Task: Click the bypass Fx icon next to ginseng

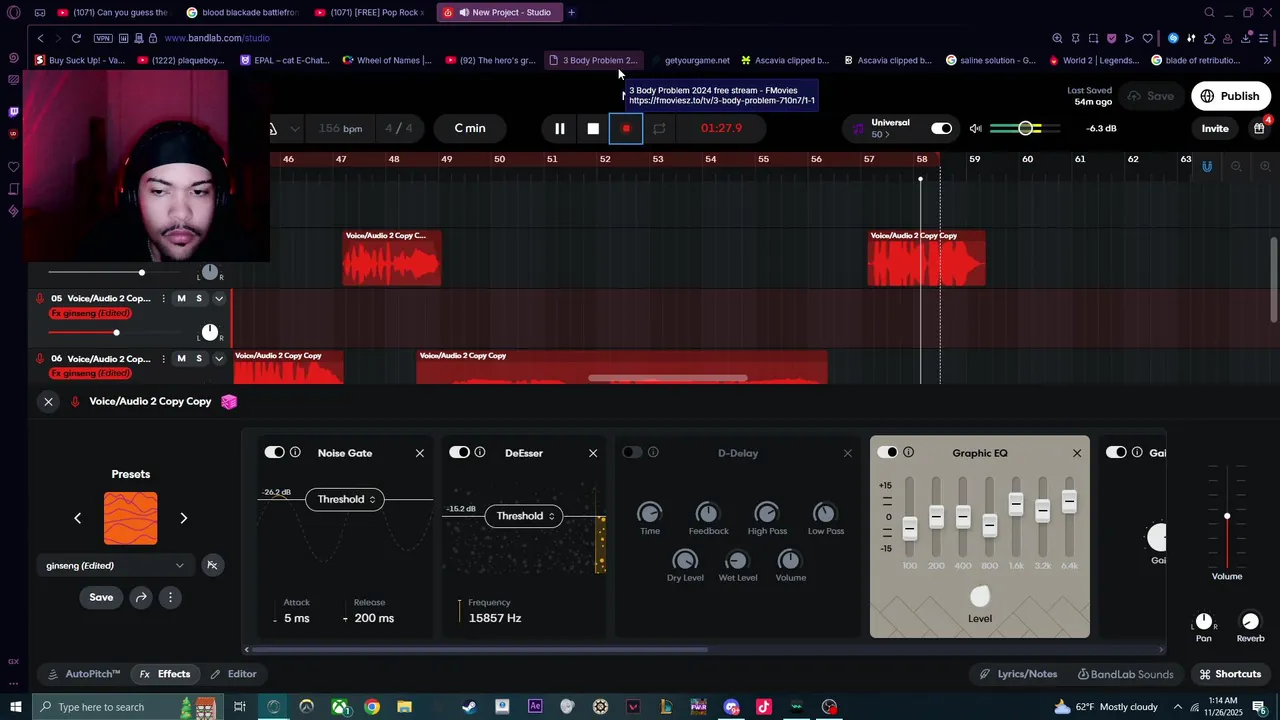Action: (x=212, y=565)
